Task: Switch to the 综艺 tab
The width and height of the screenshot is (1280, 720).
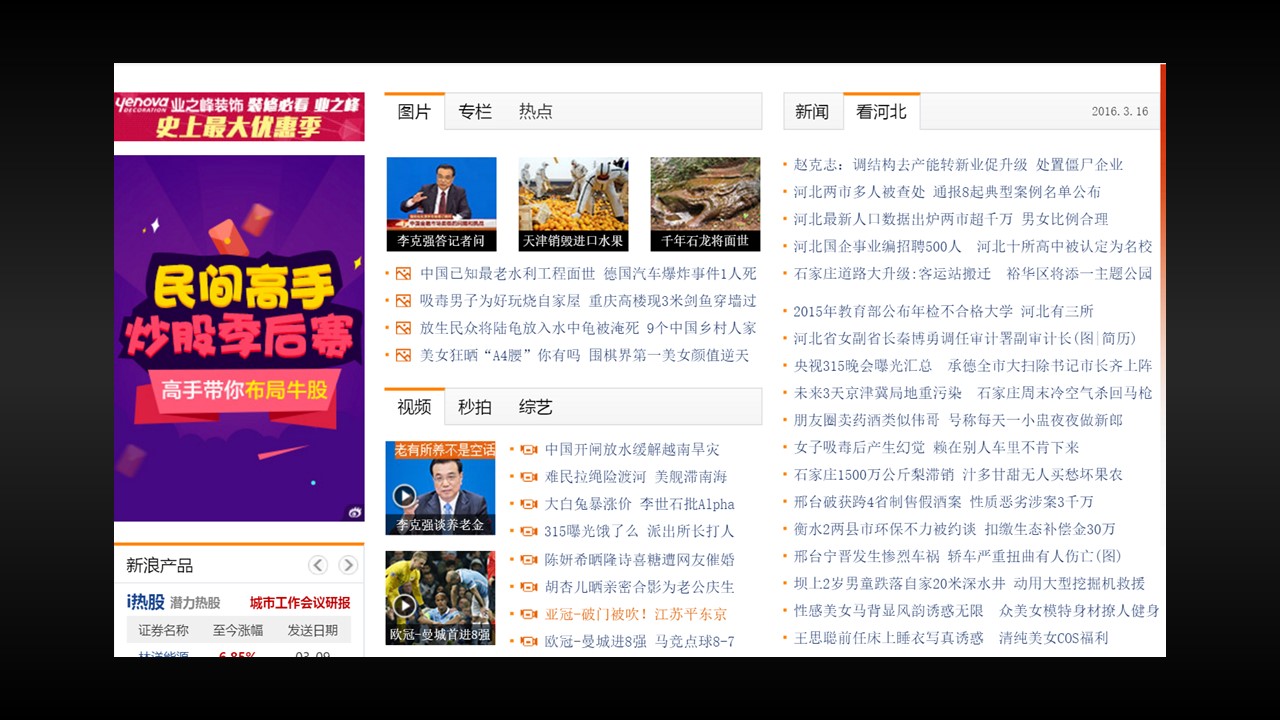Action: tap(536, 406)
